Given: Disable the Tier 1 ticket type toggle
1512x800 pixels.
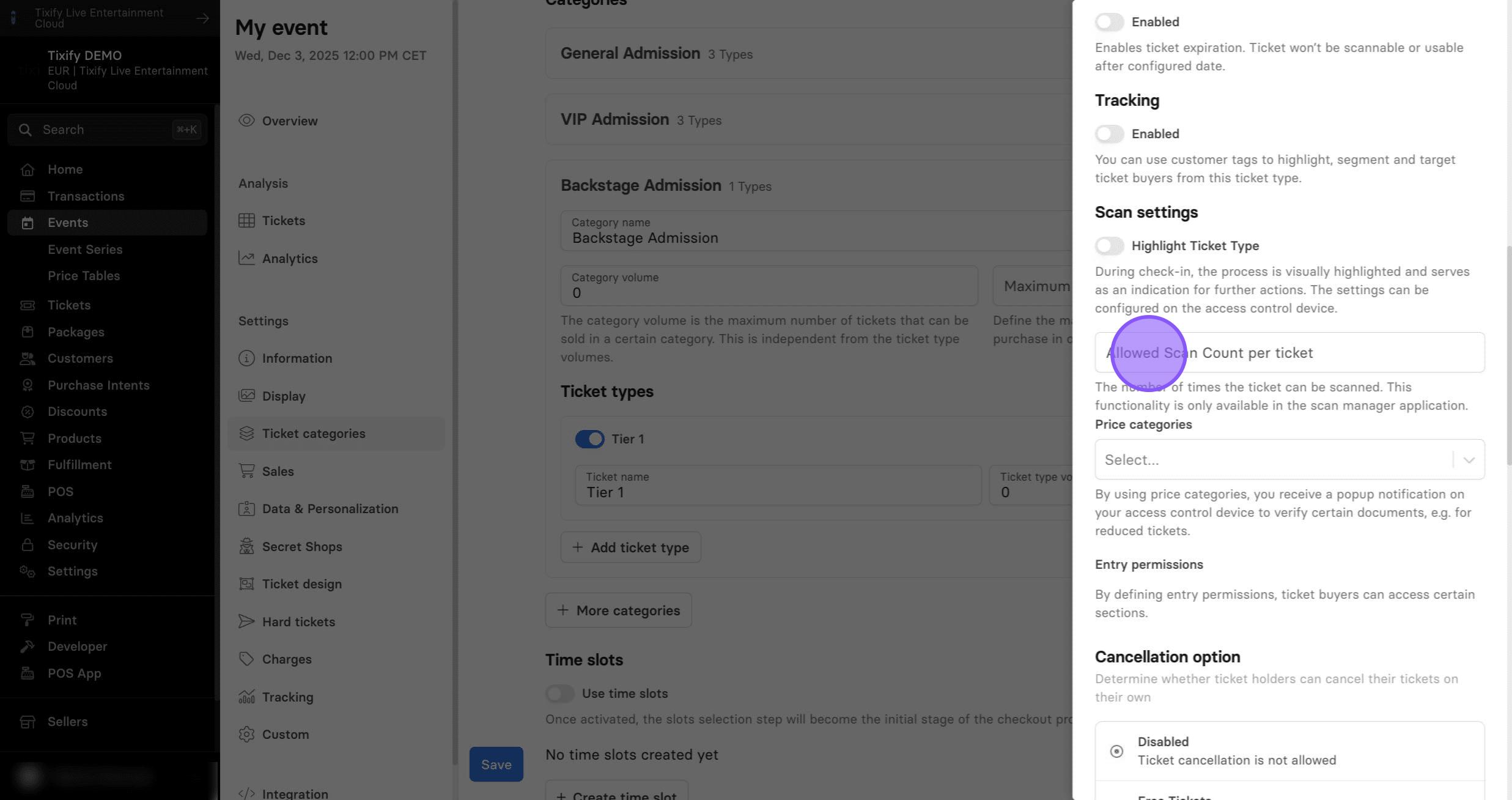Looking at the screenshot, I should click(x=589, y=439).
